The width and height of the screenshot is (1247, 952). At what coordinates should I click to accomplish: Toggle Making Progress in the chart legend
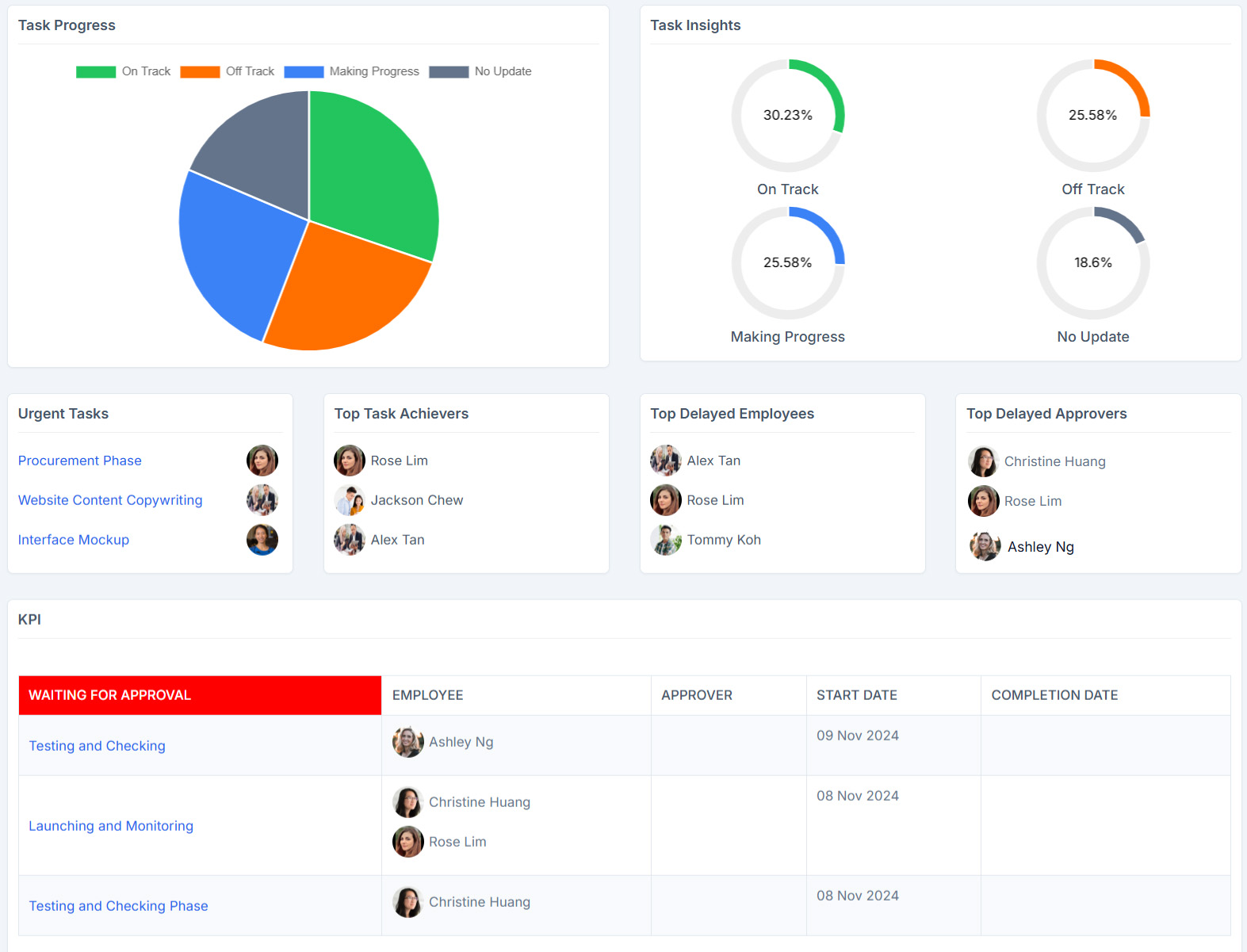pyautogui.click(x=352, y=71)
